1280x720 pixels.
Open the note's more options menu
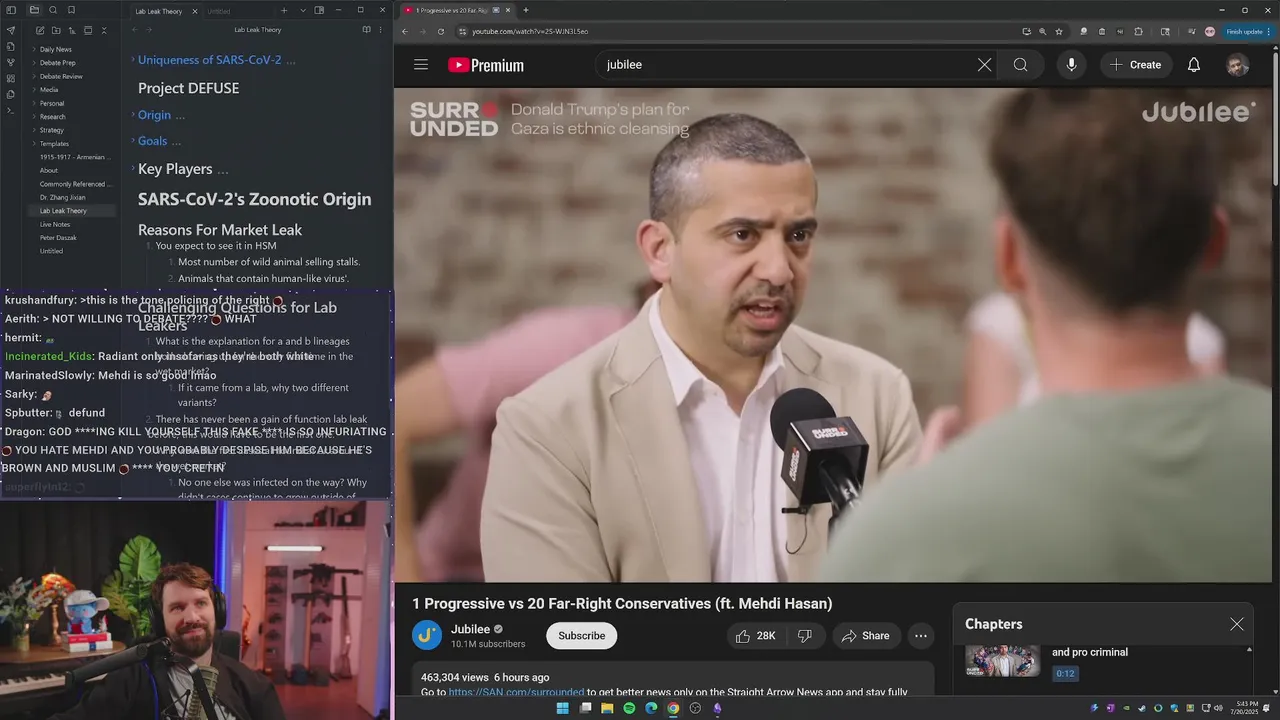pyautogui.click(x=380, y=30)
